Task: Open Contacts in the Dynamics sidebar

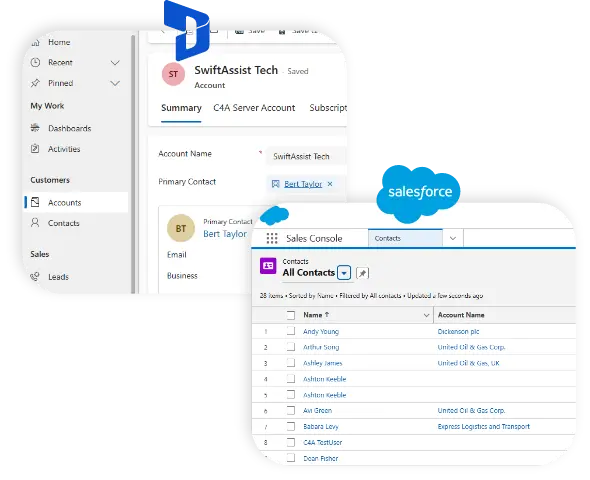Action: point(64,223)
